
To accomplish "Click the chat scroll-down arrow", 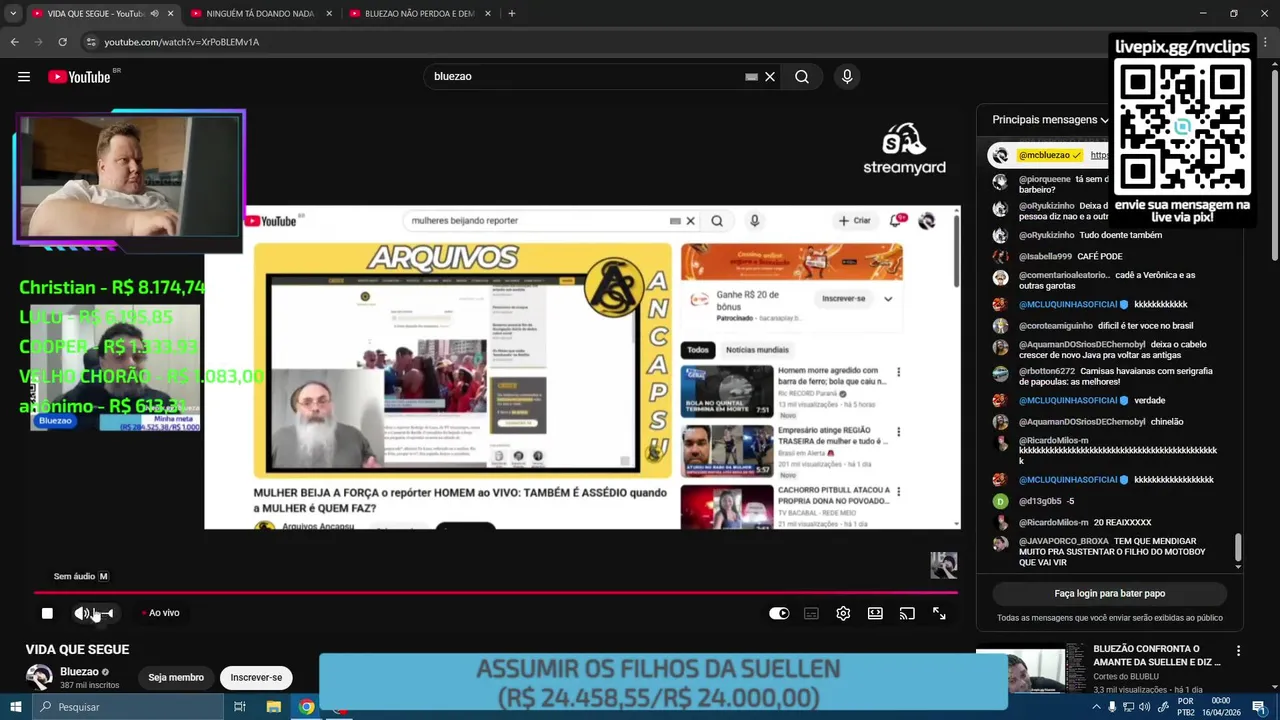I will coord(1238,567).
